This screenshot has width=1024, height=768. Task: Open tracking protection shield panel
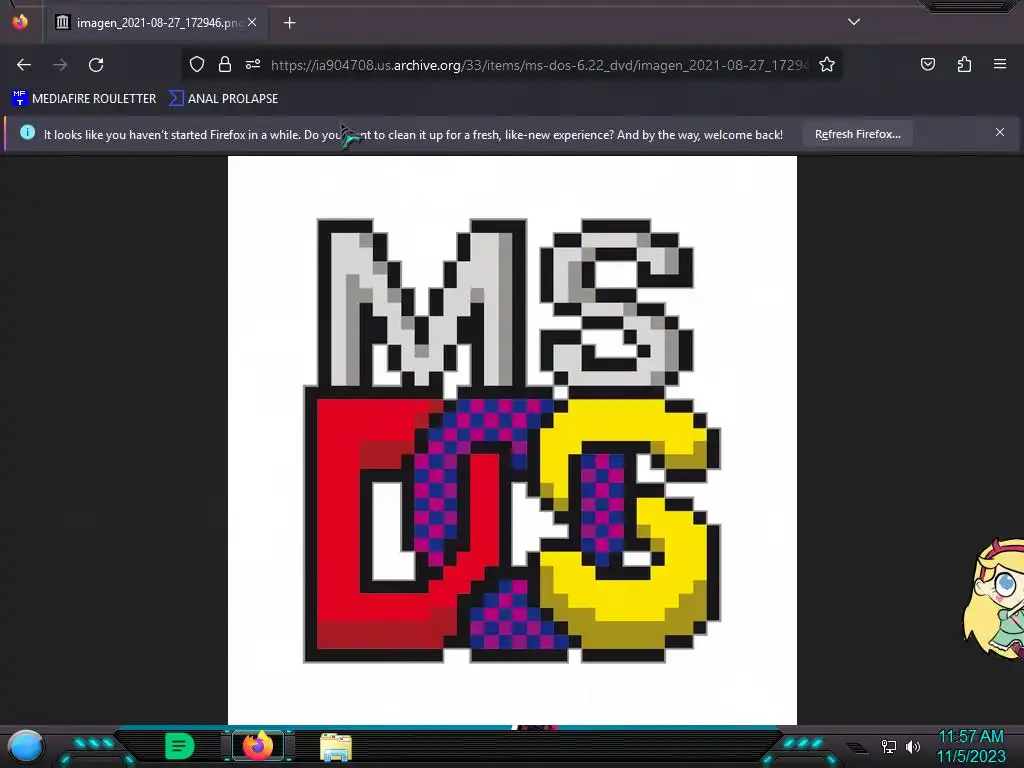click(x=197, y=64)
